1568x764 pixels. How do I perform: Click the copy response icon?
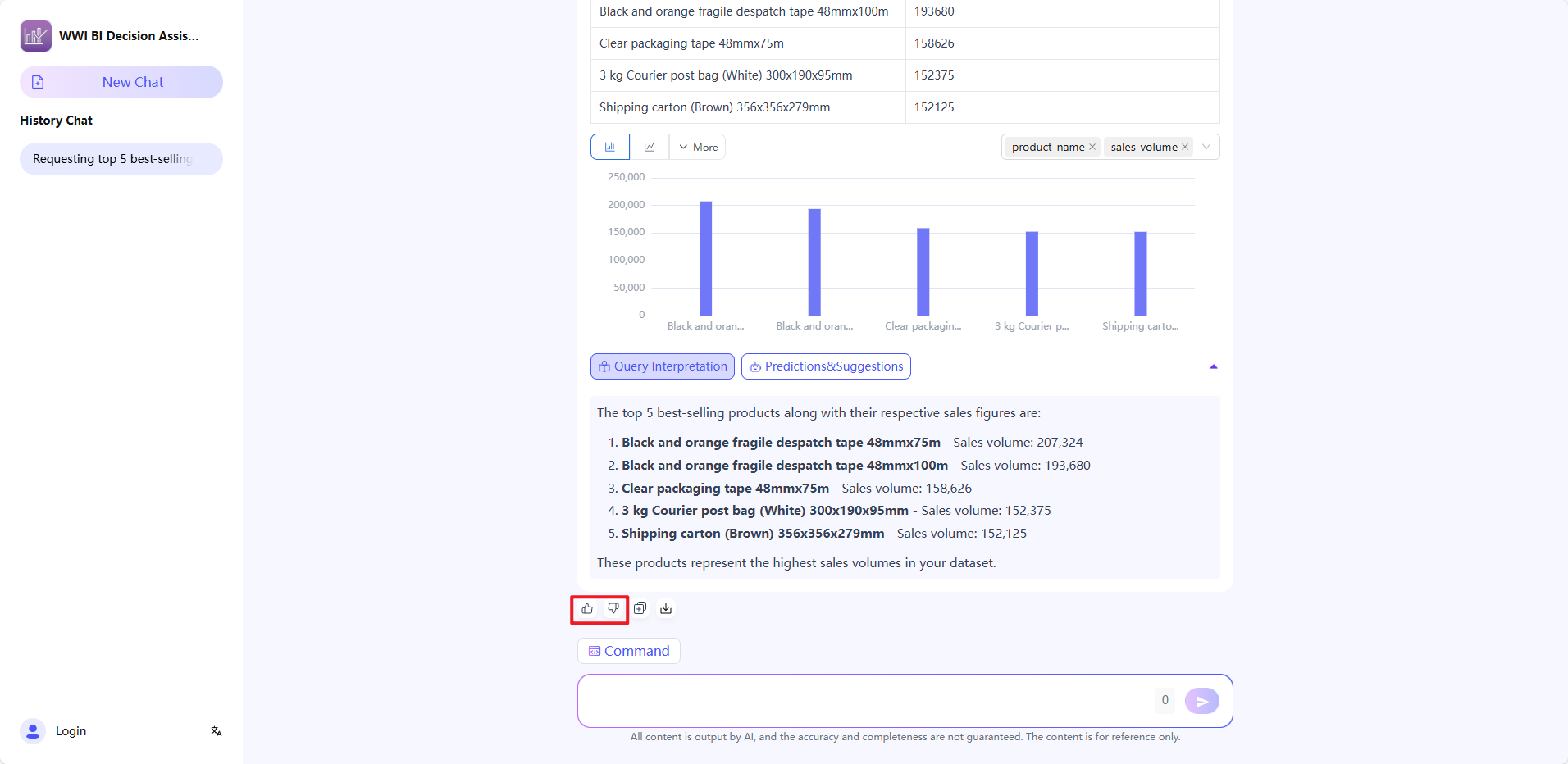tap(640, 608)
